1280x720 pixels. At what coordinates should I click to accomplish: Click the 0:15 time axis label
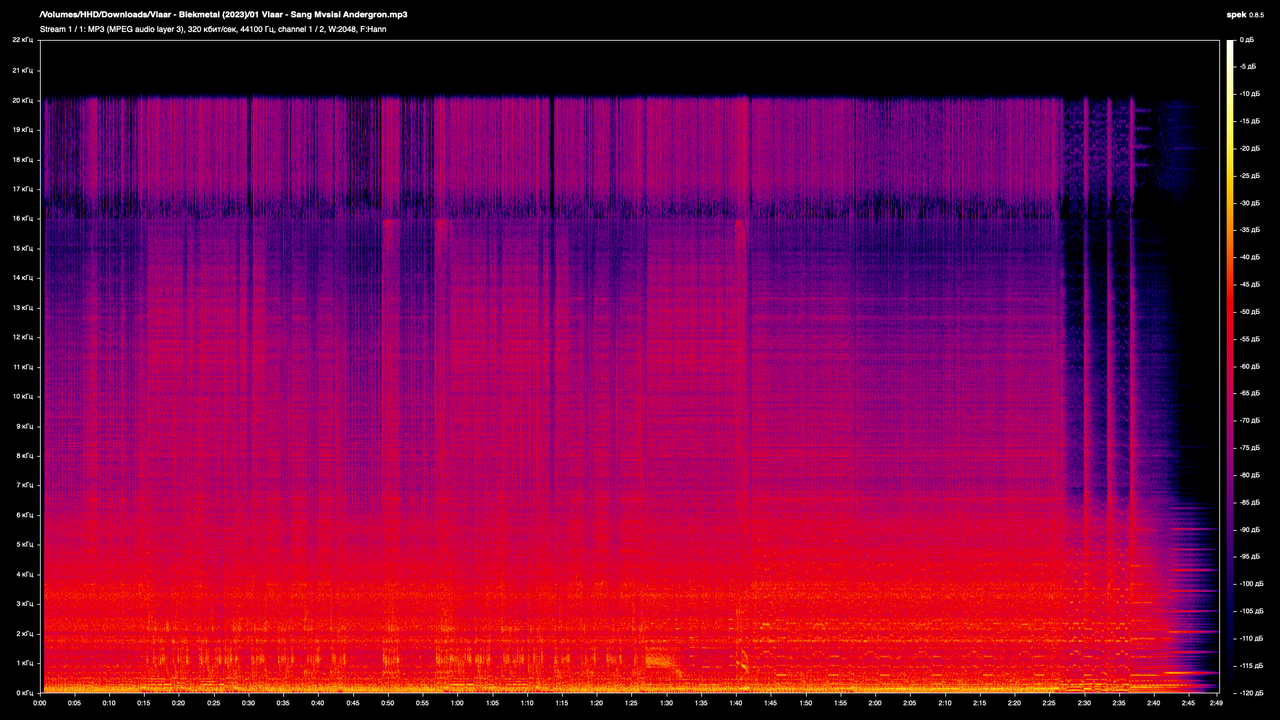click(x=144, y=703)
